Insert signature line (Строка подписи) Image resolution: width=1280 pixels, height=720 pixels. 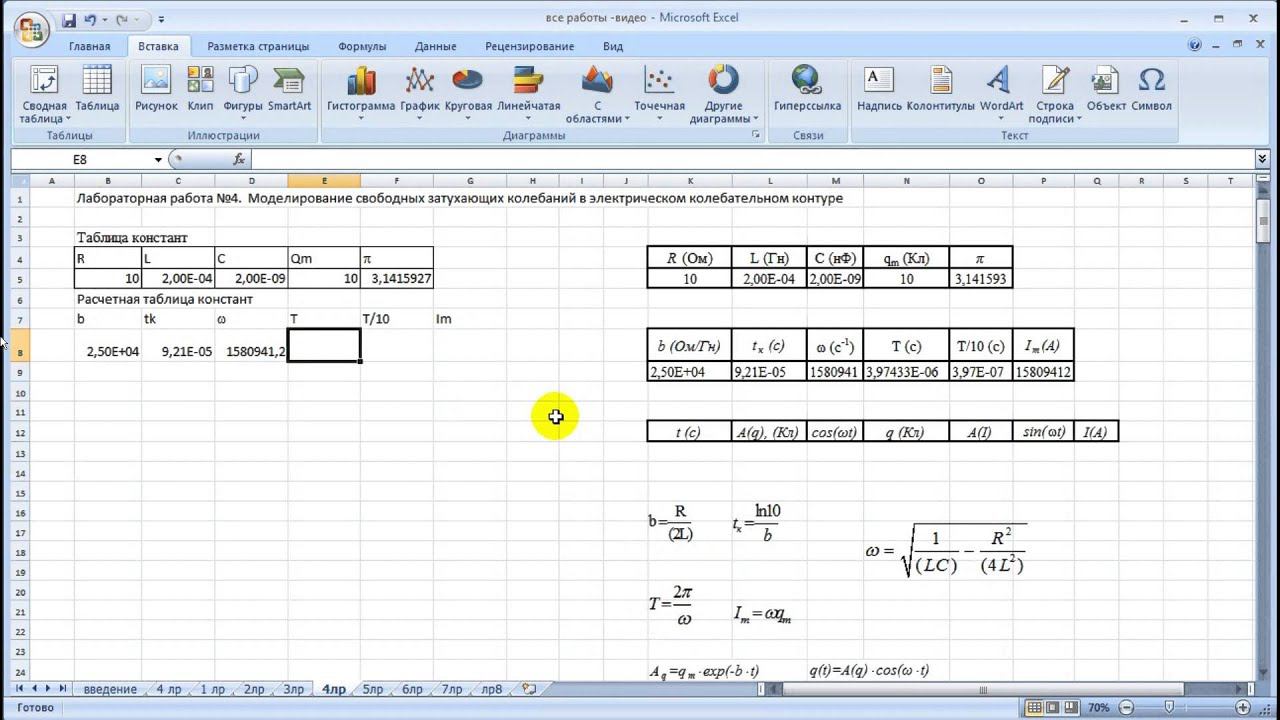pos(1055,94)
